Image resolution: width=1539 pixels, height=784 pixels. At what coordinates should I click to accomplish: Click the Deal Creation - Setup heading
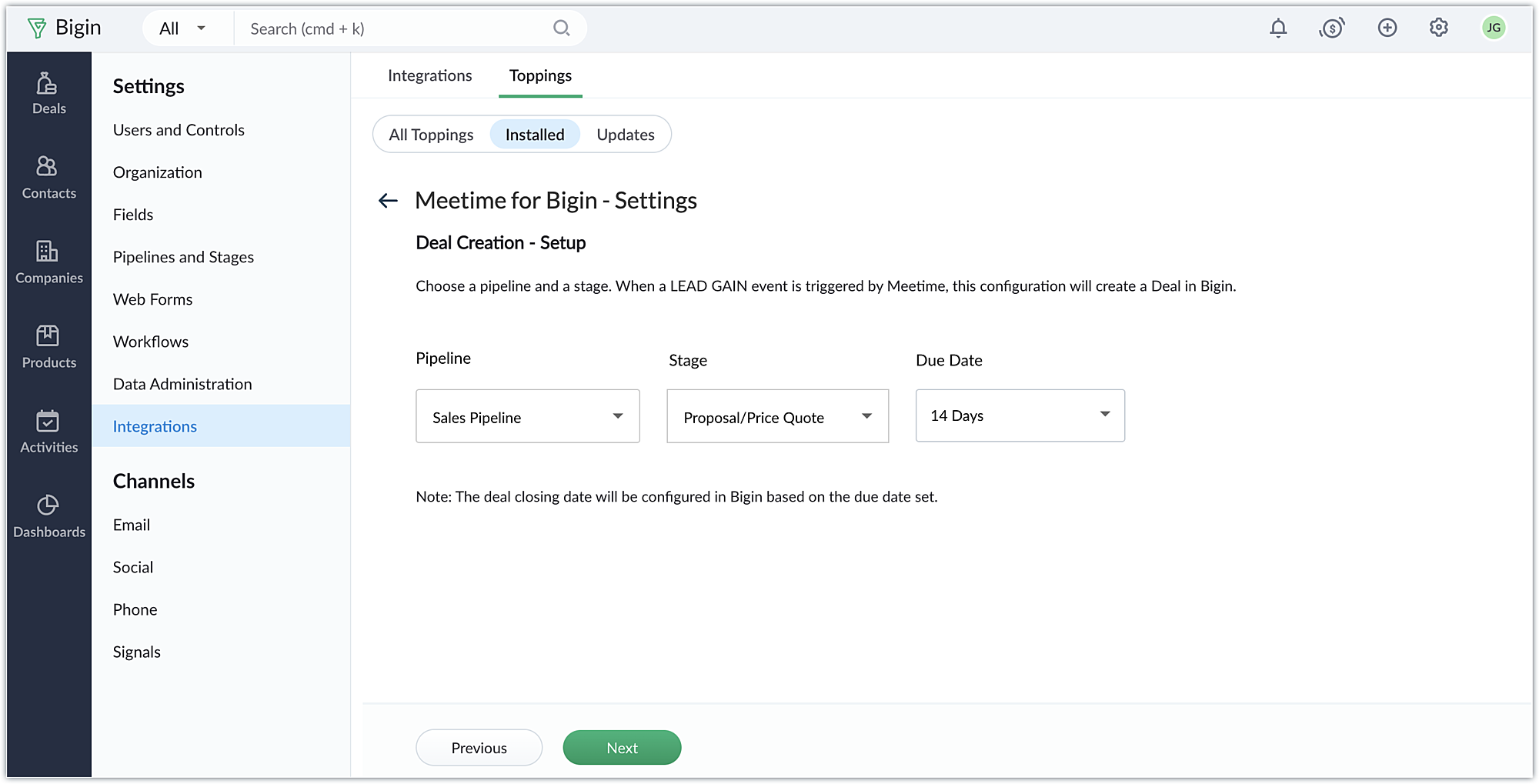(501, 242)
